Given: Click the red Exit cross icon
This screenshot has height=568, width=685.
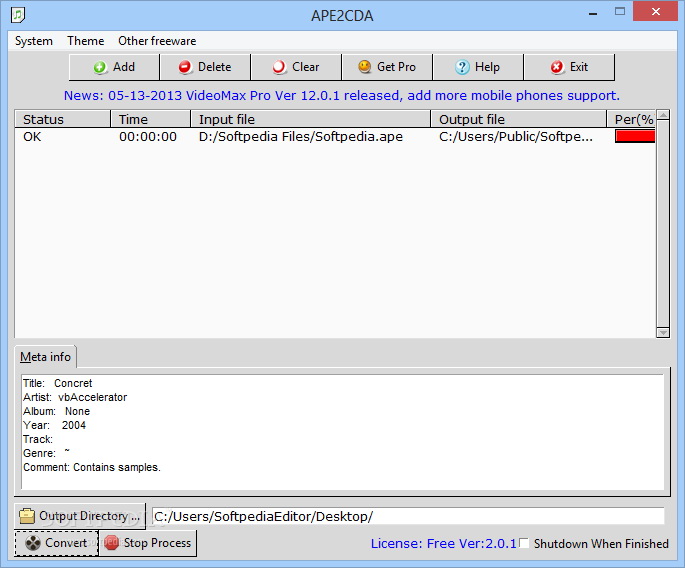Looking at the screenshot, I should coord(557,67).
